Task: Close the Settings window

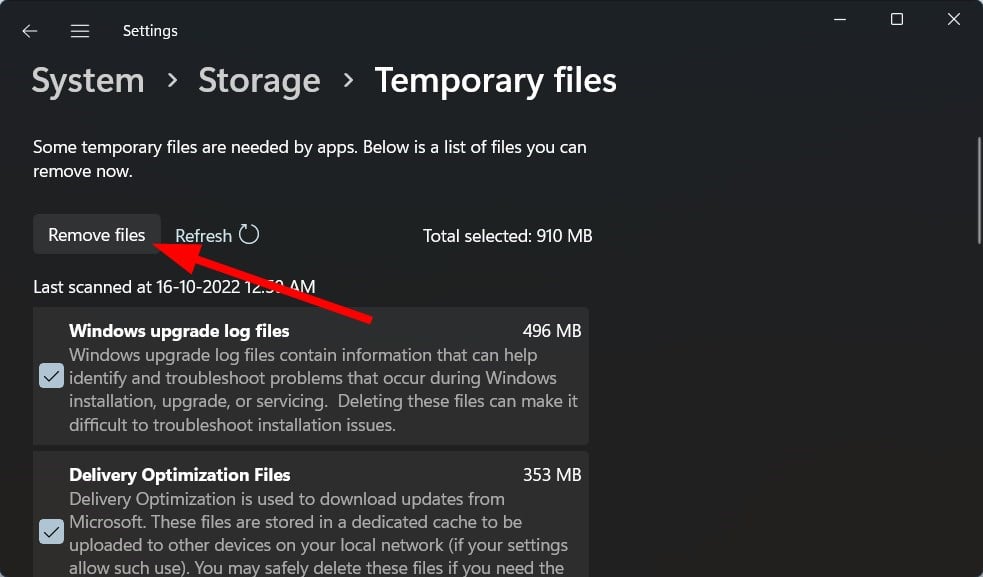Action: point(953,20)
